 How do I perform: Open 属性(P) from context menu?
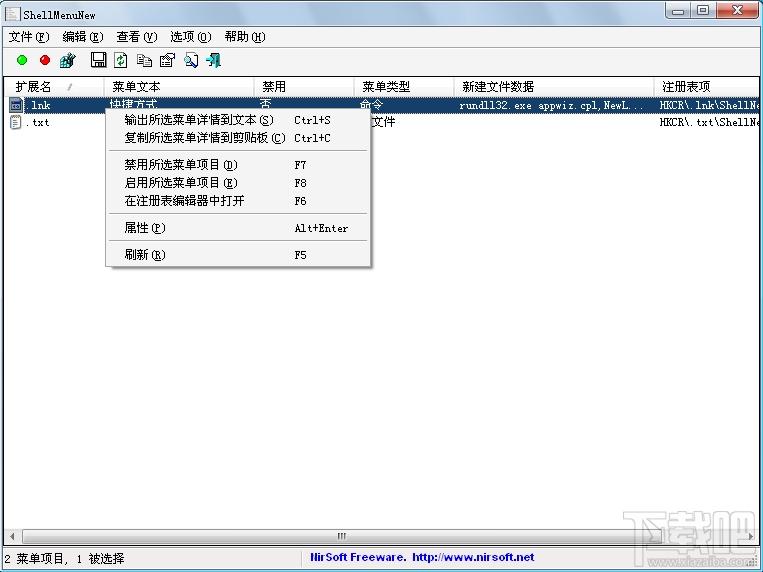(x=238, y=228)
